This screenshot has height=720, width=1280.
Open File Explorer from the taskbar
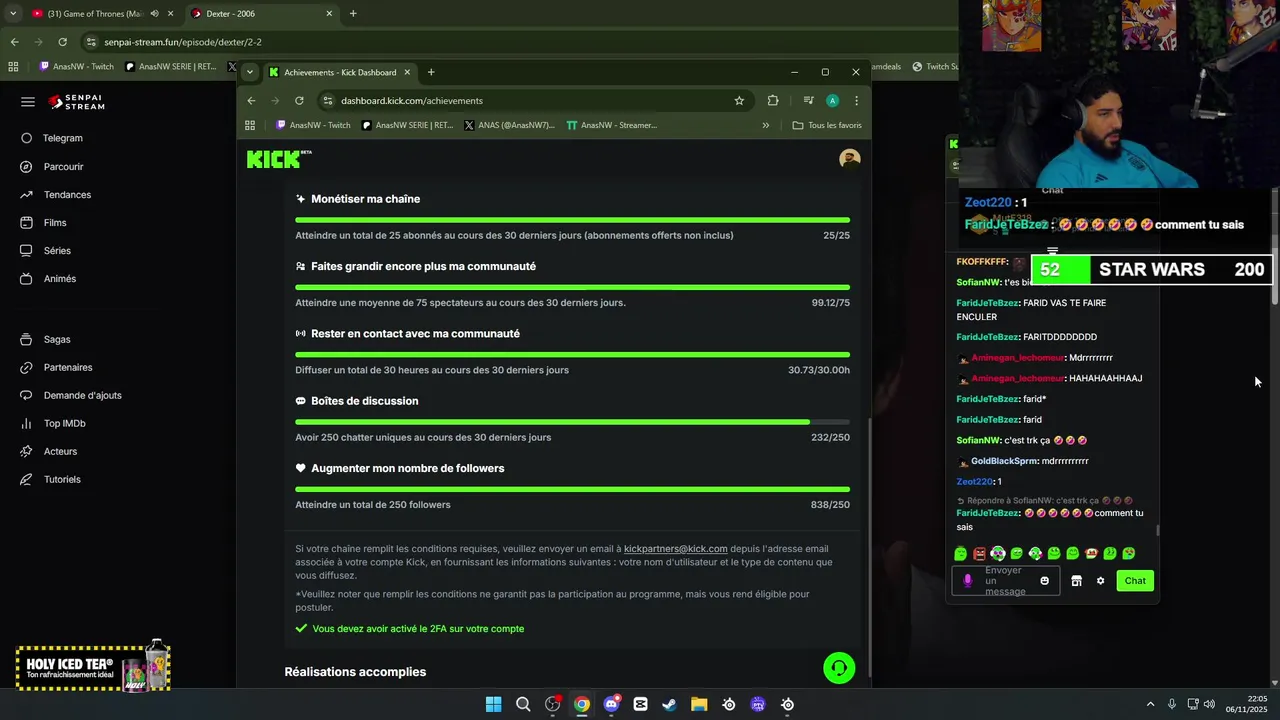tap(699, 704)
